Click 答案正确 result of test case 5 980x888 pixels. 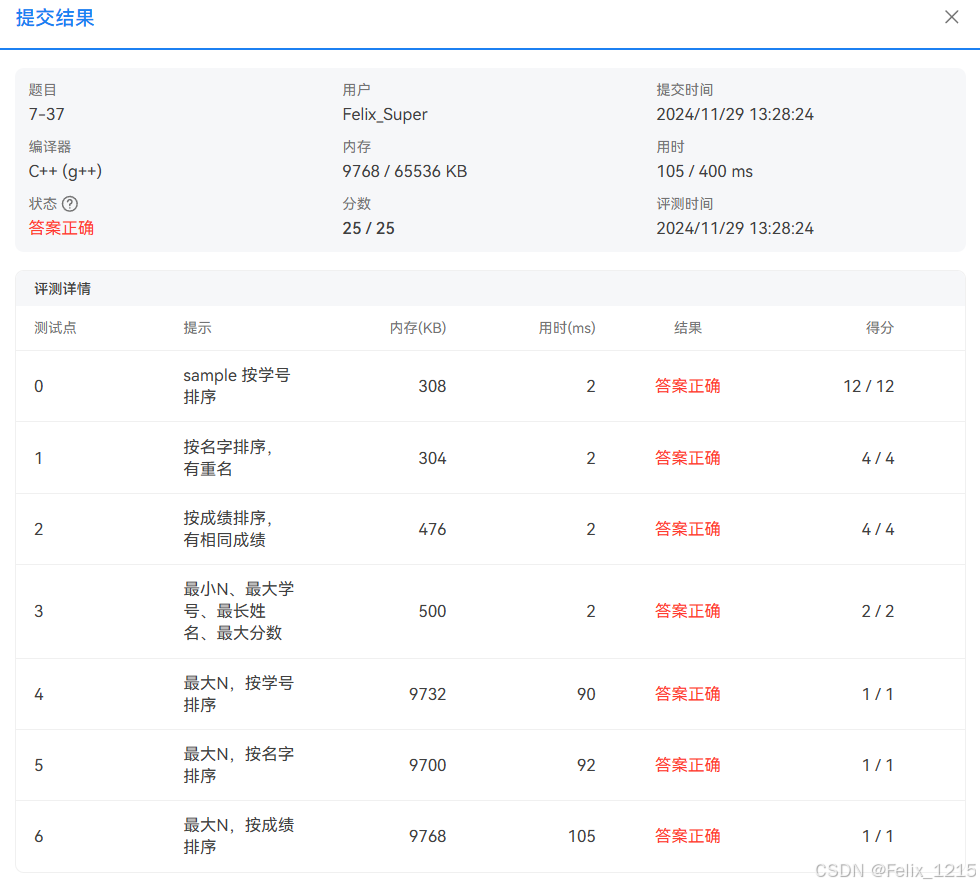[687, 765]
